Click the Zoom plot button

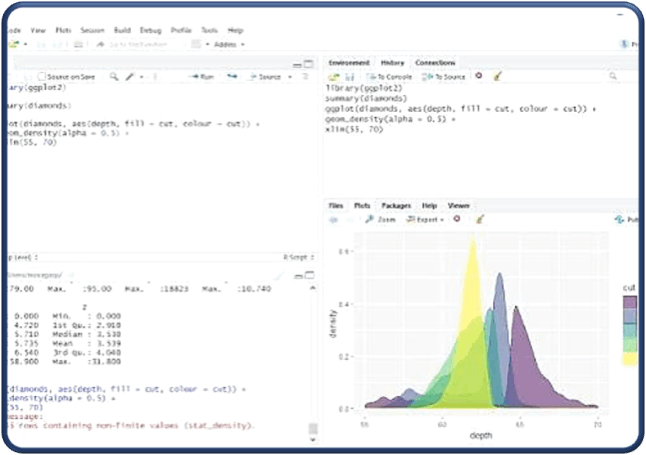pyautogui.click(x=380, y=219)
